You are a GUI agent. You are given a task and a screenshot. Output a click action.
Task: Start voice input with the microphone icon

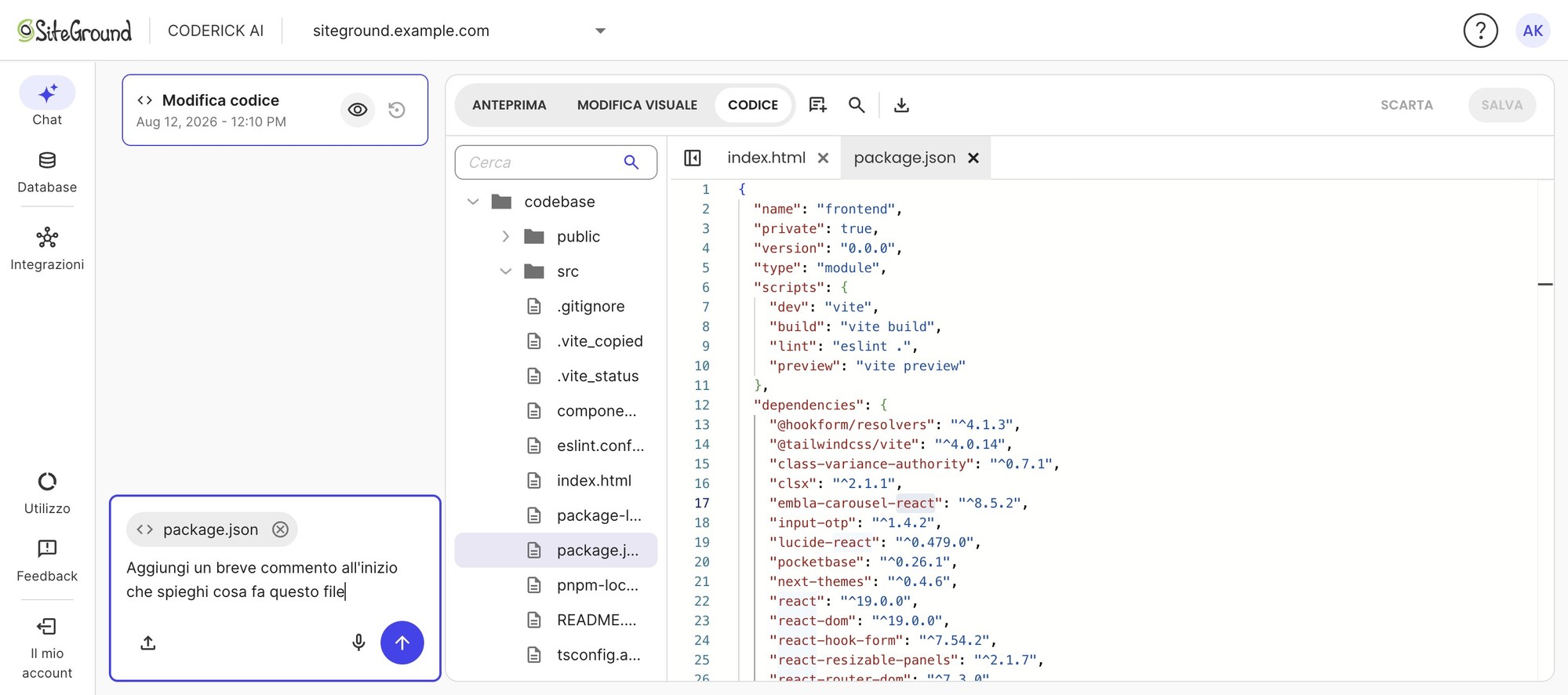(x=358, y=643)
